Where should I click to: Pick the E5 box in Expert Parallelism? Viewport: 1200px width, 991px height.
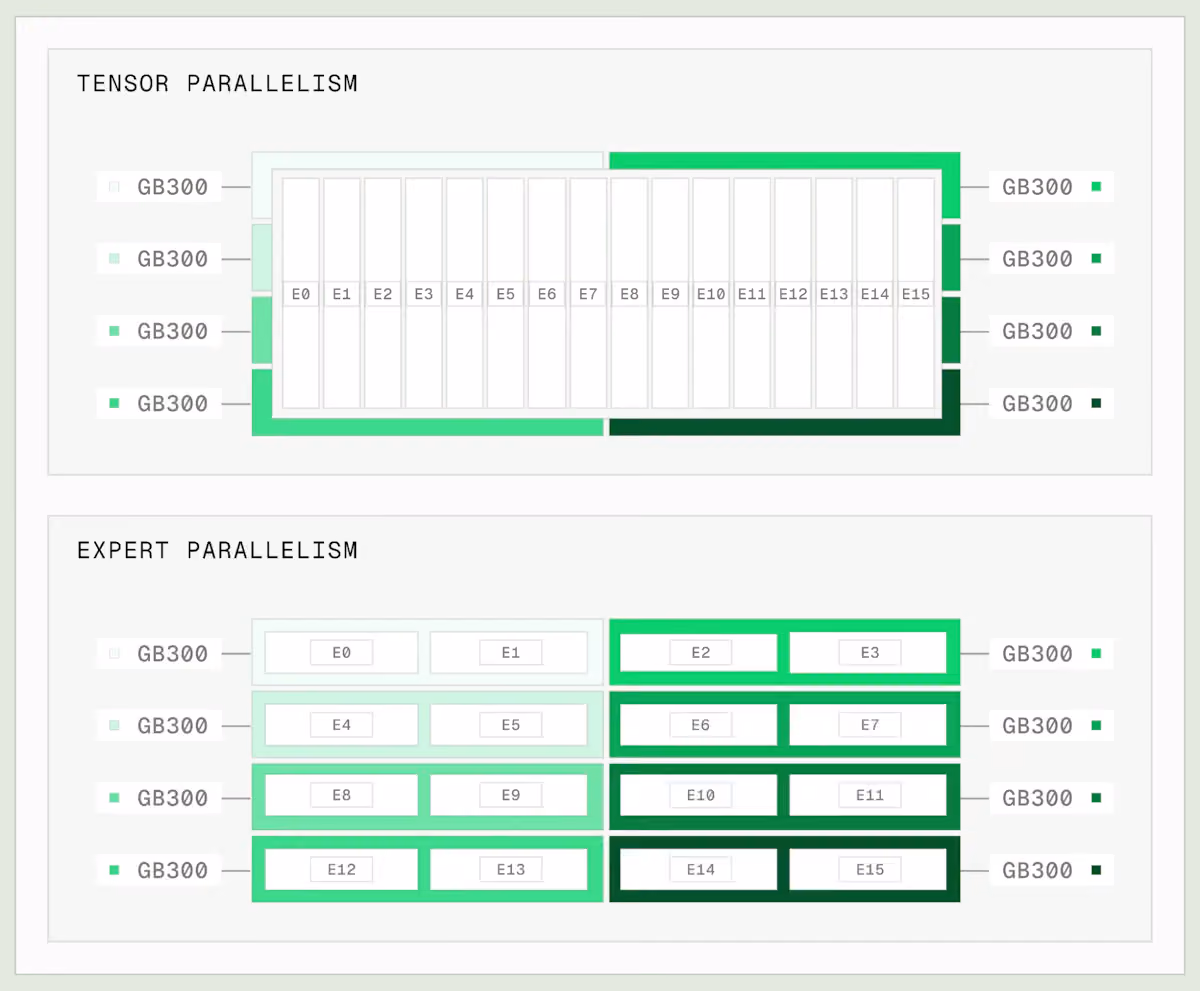(509, 725)
